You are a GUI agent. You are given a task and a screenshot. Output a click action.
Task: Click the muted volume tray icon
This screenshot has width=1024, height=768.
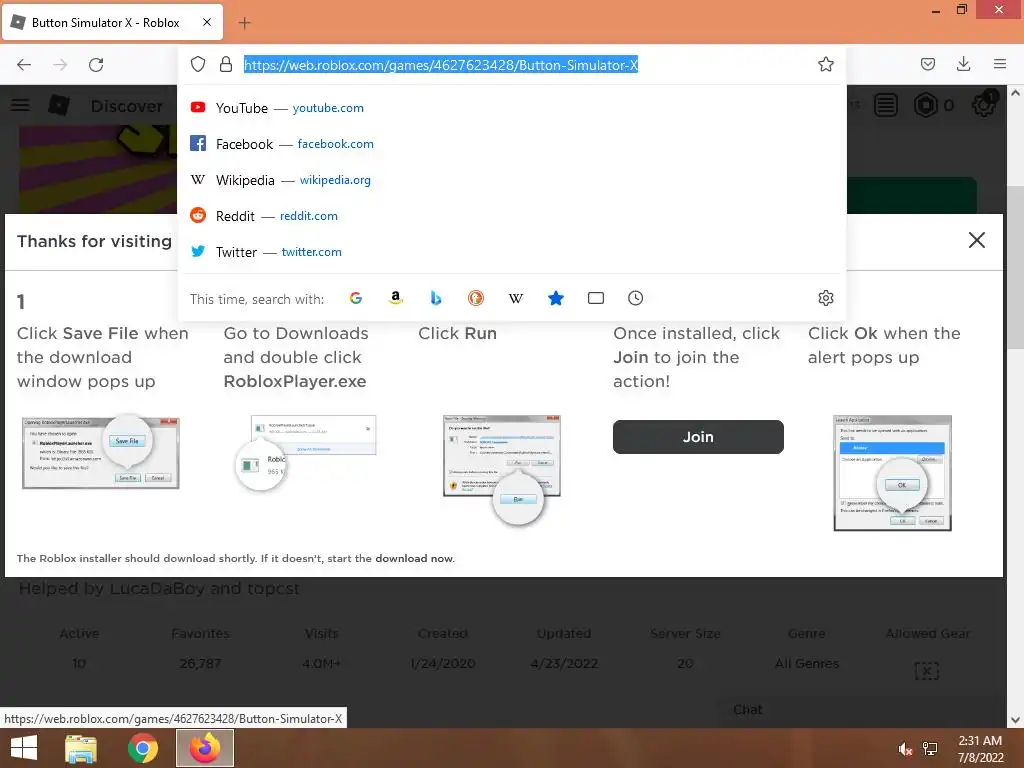(904, 749)
